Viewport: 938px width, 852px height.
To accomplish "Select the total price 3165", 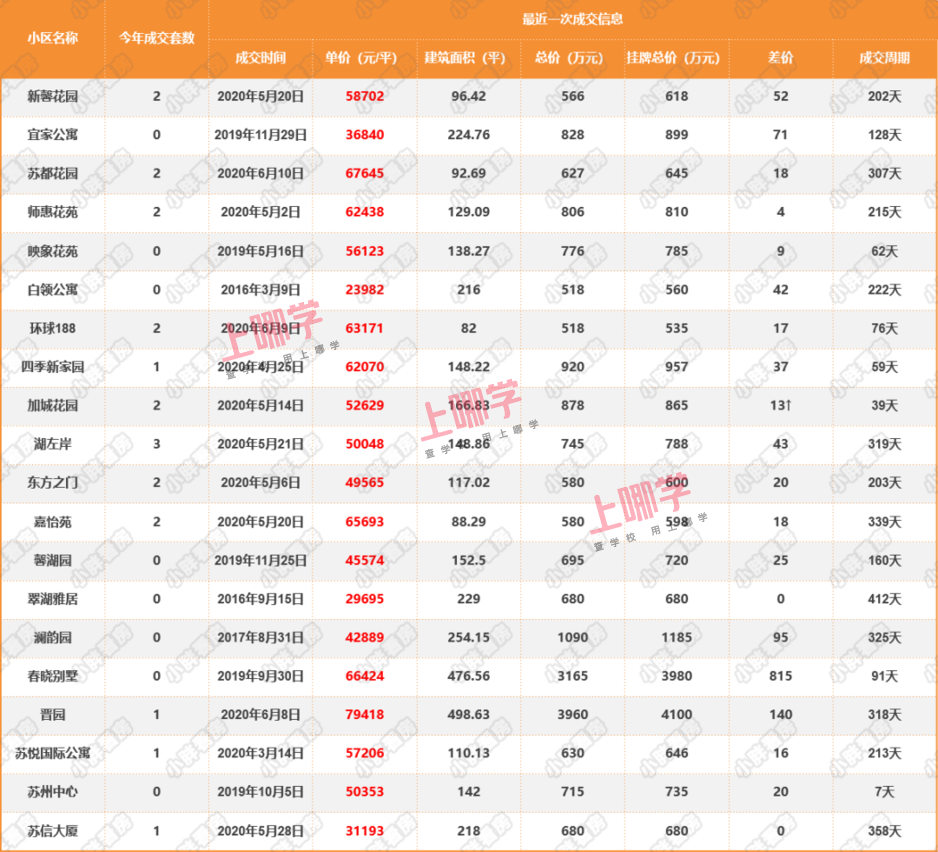I will coord(572,676).
